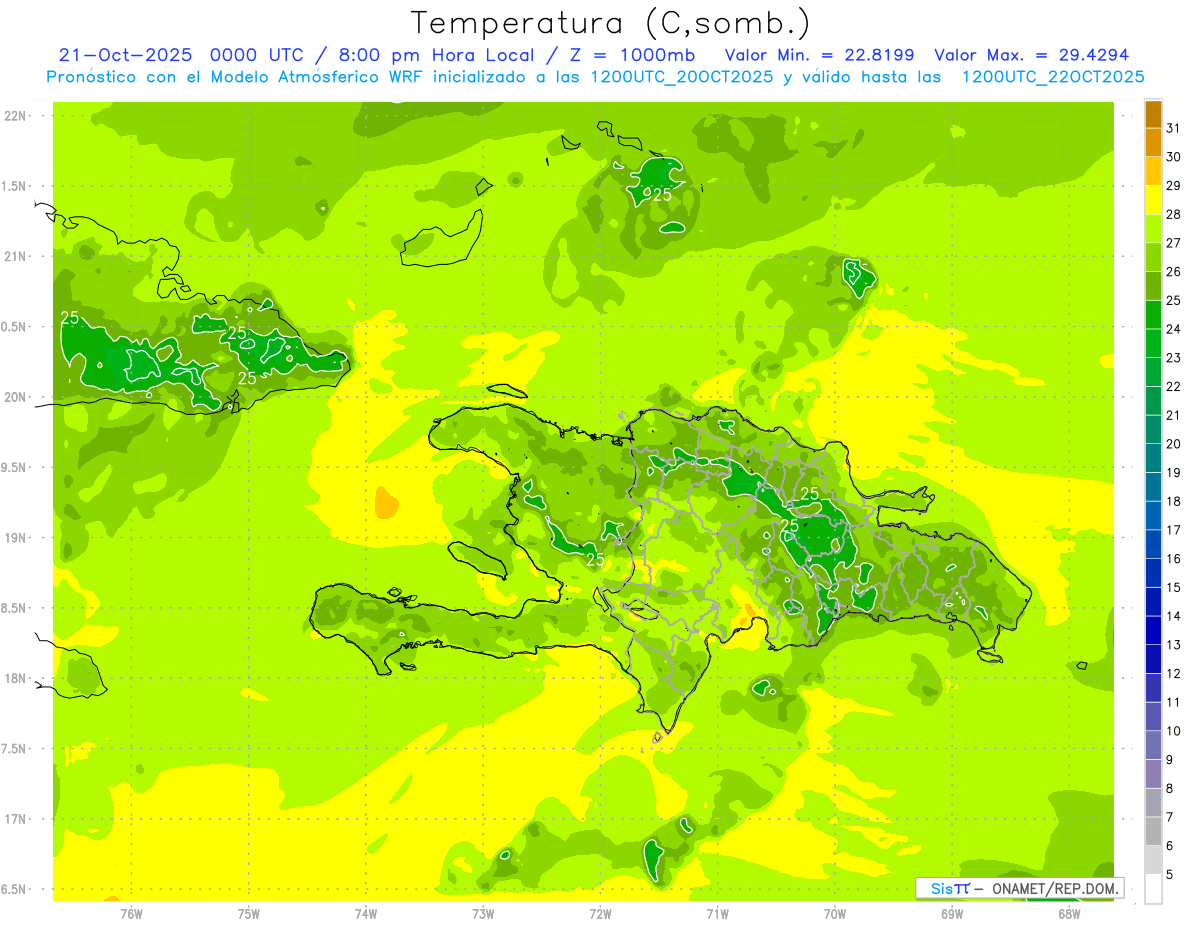The width and height of the screenshot is (1200, 927).
Task: Click the Temperatura (C,somb.) map title
Action: (611, 23)
